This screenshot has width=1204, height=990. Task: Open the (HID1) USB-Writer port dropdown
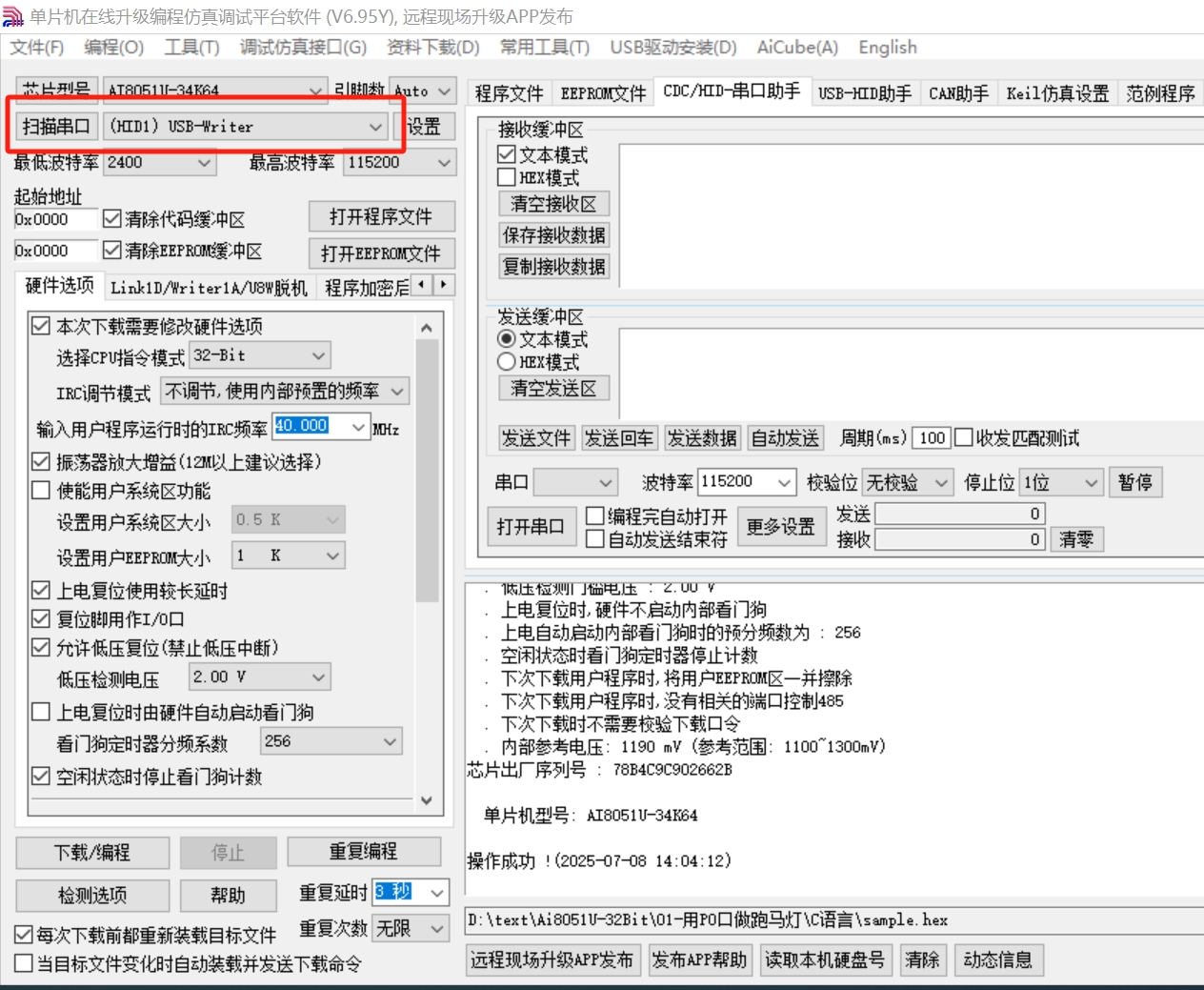tap(244, 127)
